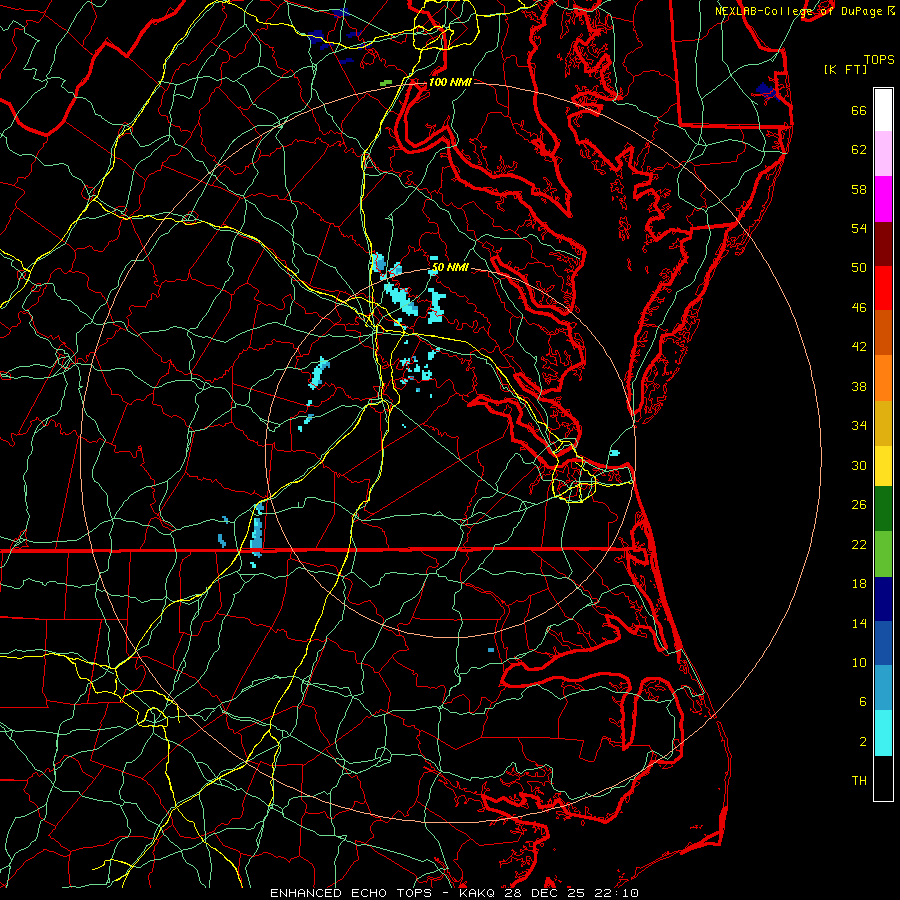The height and width of the screenshot is (900, 900).
Task: Click the bright red legend swatch
Action: tap(883, 288)
